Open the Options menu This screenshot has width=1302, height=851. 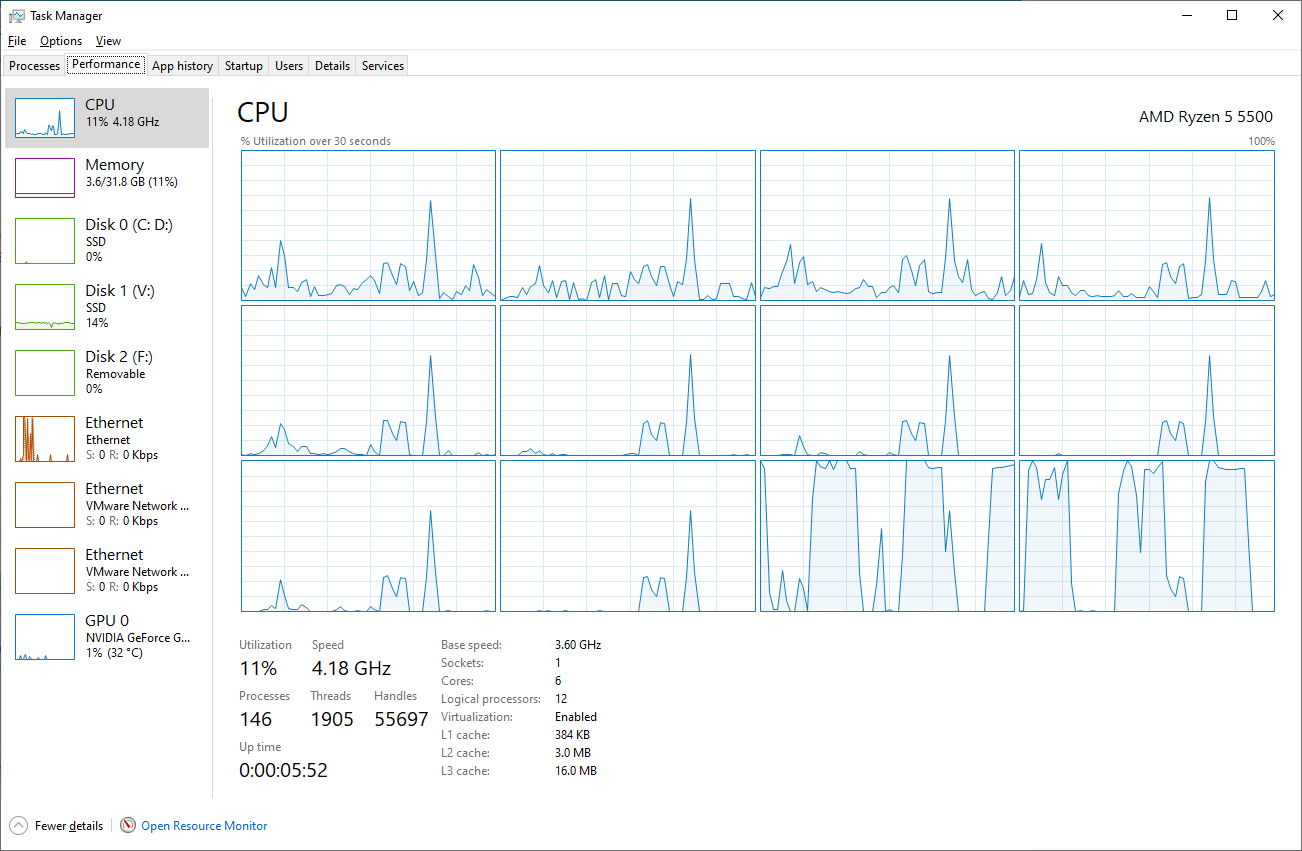(x=61, y=41)
